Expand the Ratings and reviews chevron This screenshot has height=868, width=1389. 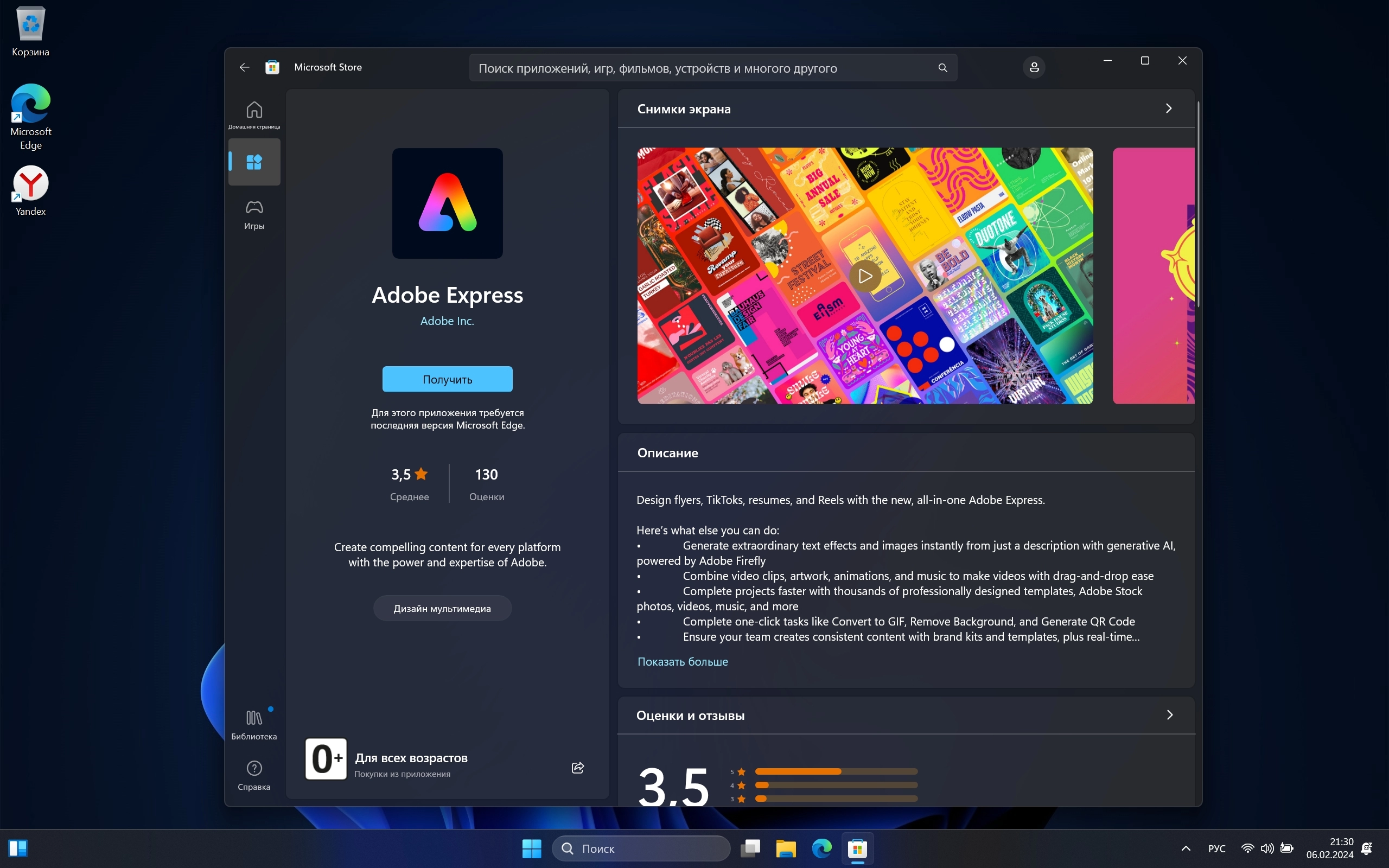pos(1169,714)
